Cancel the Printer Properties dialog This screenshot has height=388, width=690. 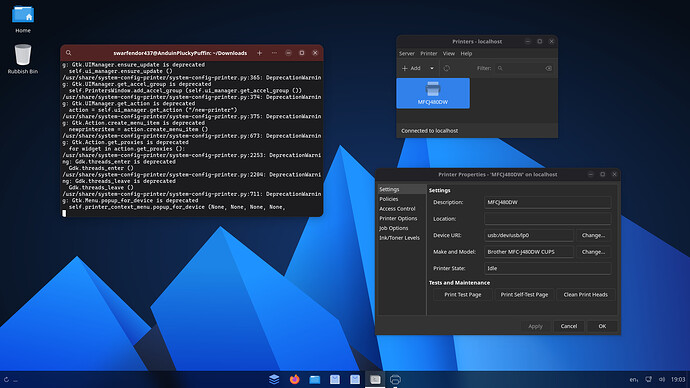pyautogui.click(x=569, y=326)
